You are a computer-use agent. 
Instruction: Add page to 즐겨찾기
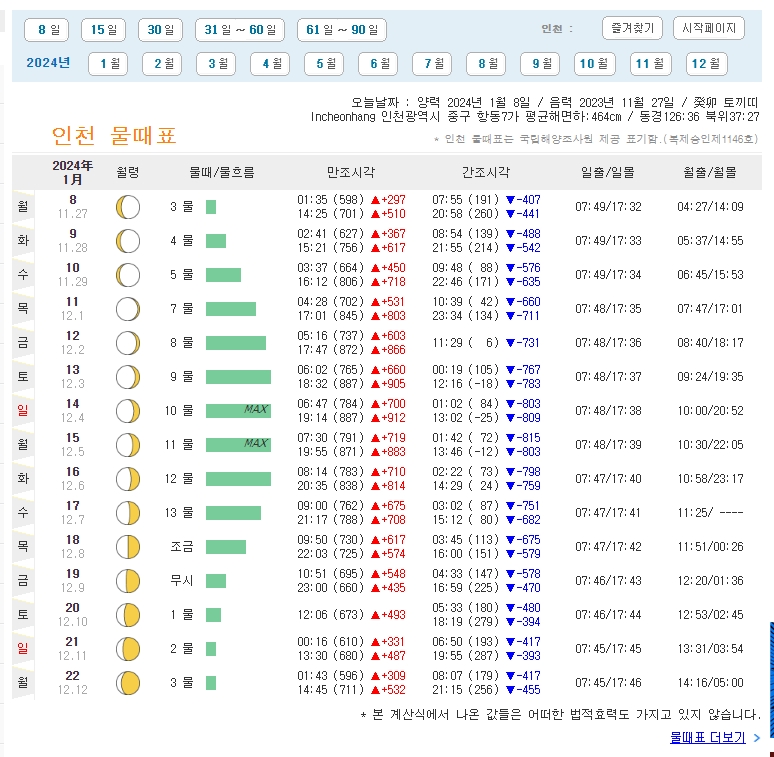pyautogui.click(x=632, y=28)
